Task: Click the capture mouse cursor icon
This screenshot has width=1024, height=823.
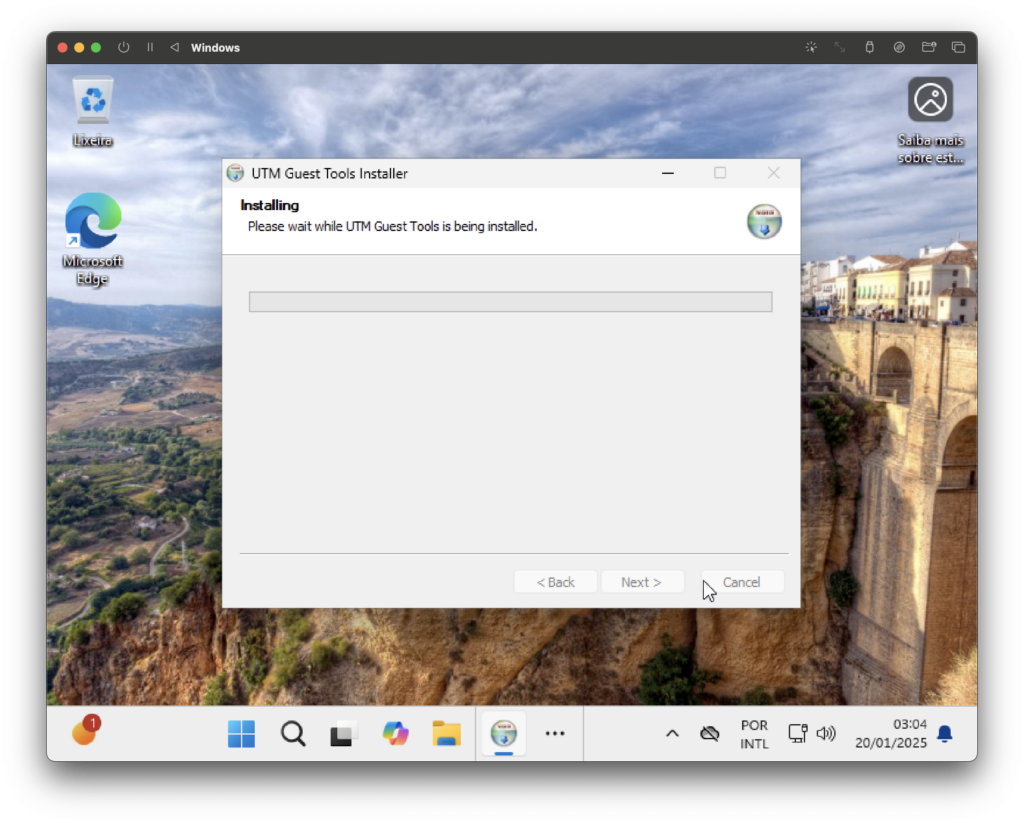Action: click(x=811, y=47)
